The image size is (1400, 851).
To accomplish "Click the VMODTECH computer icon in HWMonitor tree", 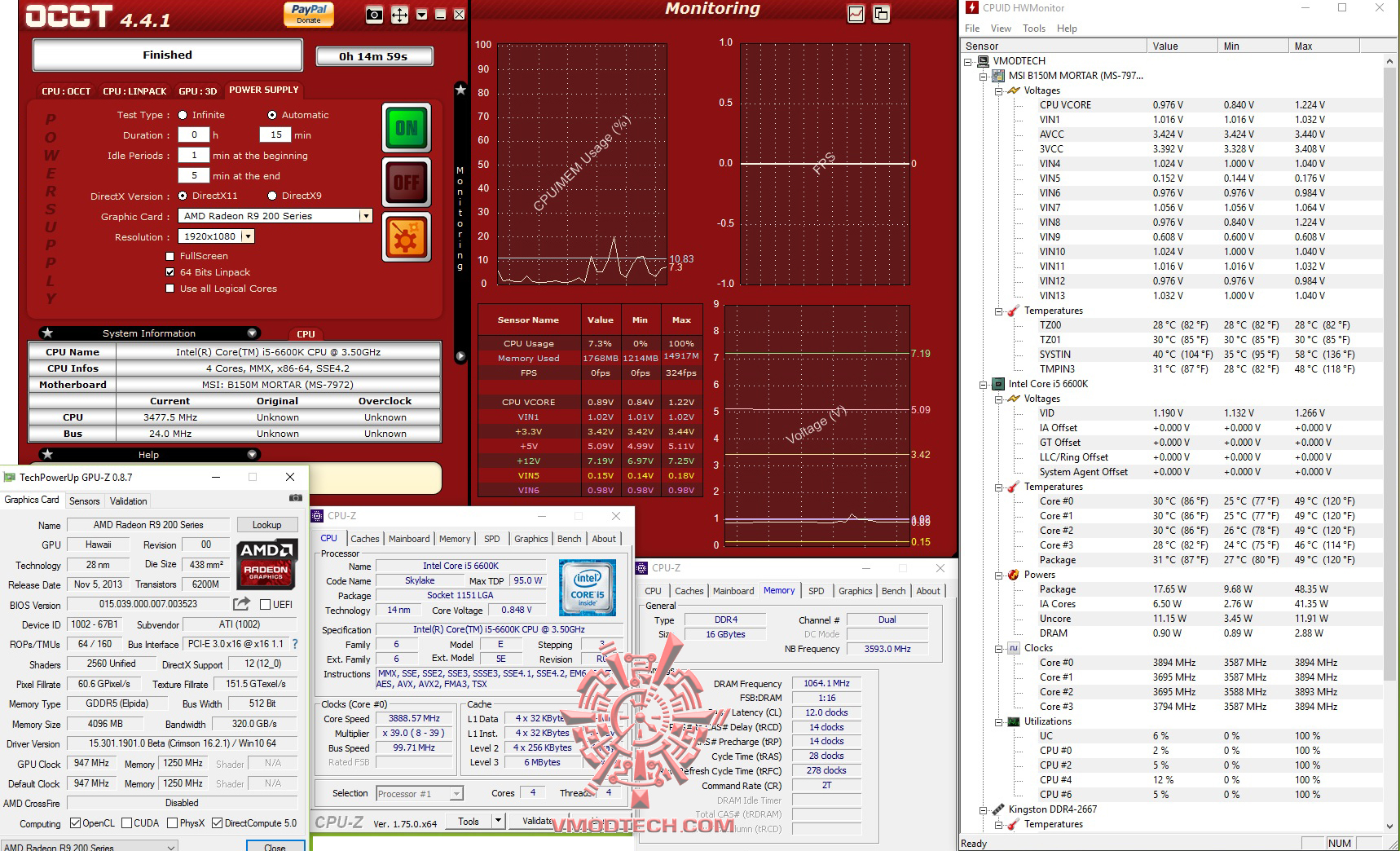I will 984,61.
